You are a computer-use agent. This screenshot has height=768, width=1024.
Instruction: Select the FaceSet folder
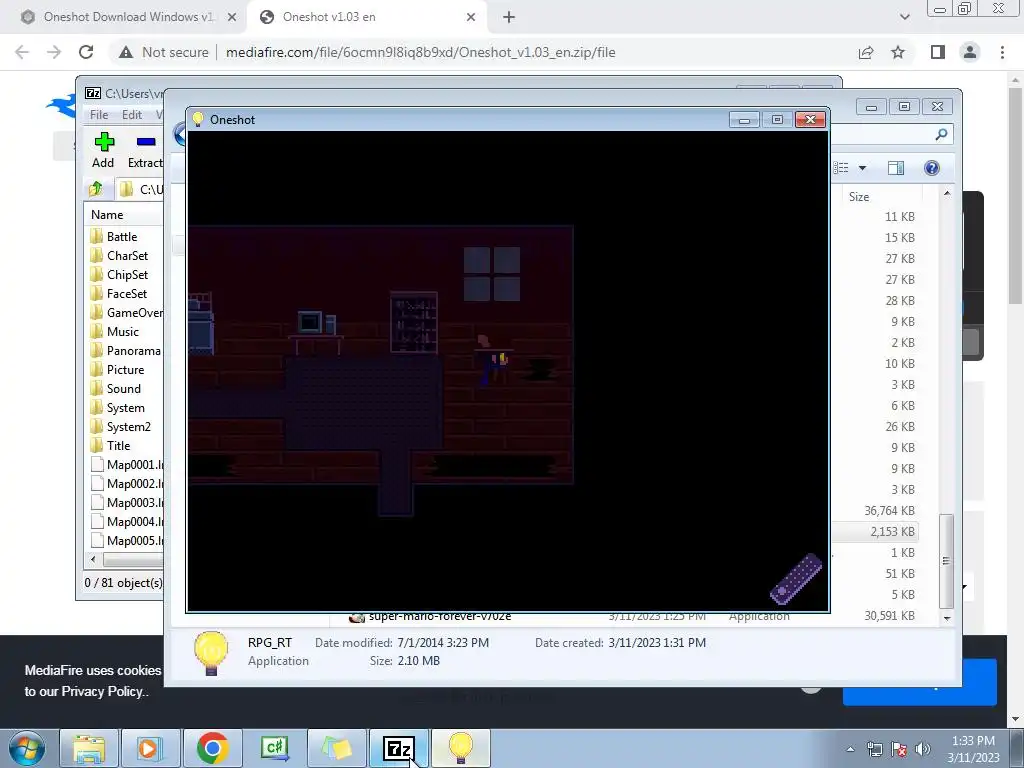click(x=126, y=293)
